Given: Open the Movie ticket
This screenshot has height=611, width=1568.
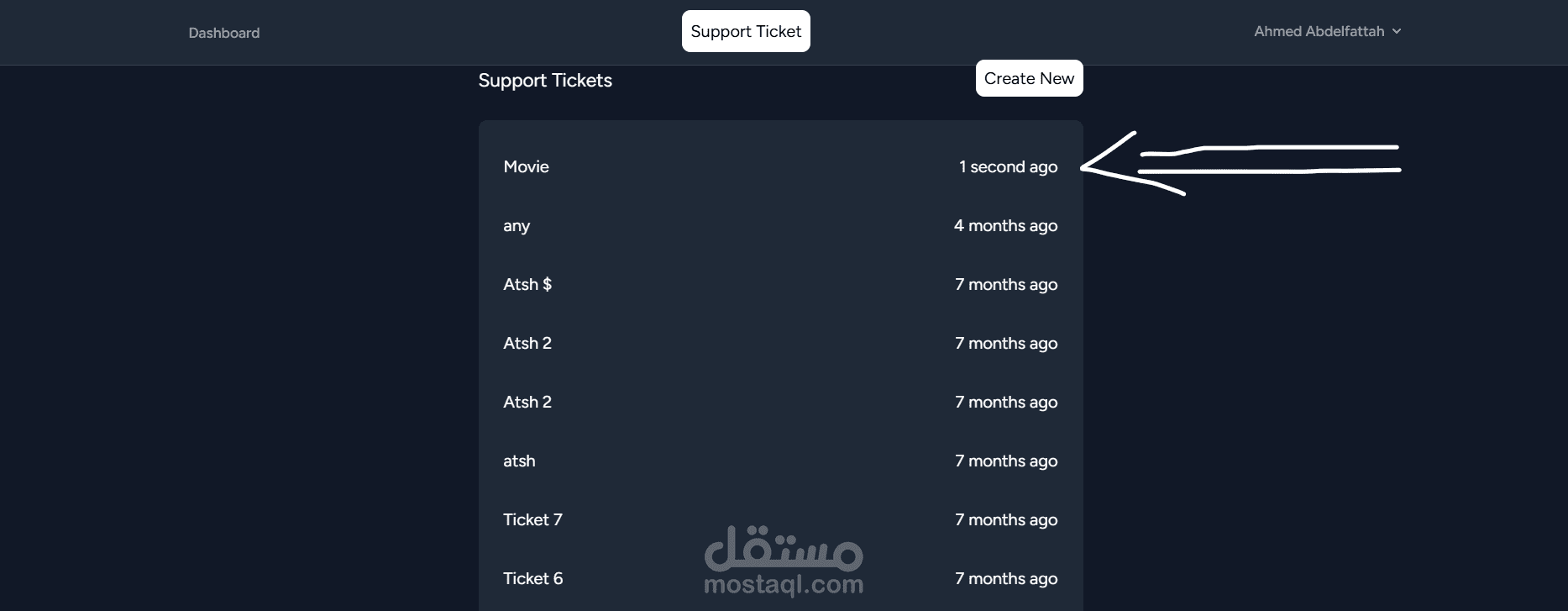Looking at the screenshot, I should point(527,166).
